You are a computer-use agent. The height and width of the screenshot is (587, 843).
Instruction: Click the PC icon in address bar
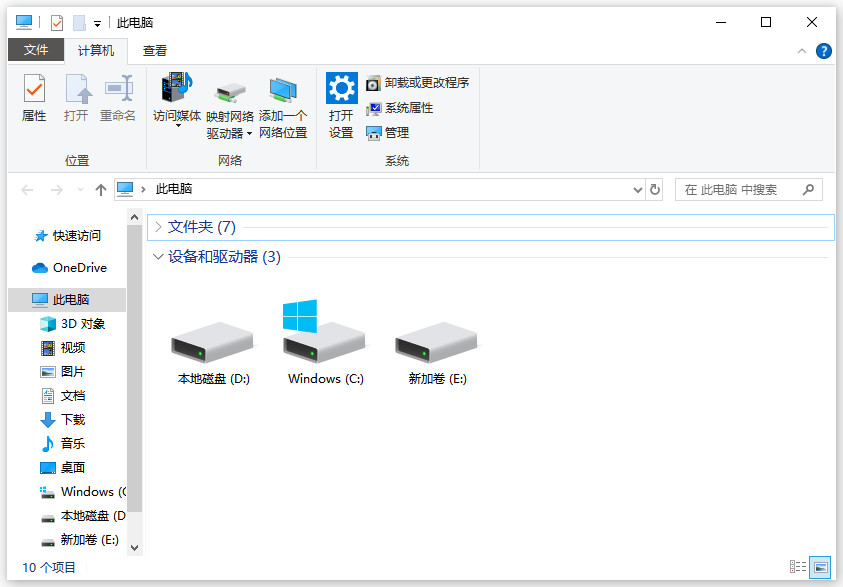point(125,189)
